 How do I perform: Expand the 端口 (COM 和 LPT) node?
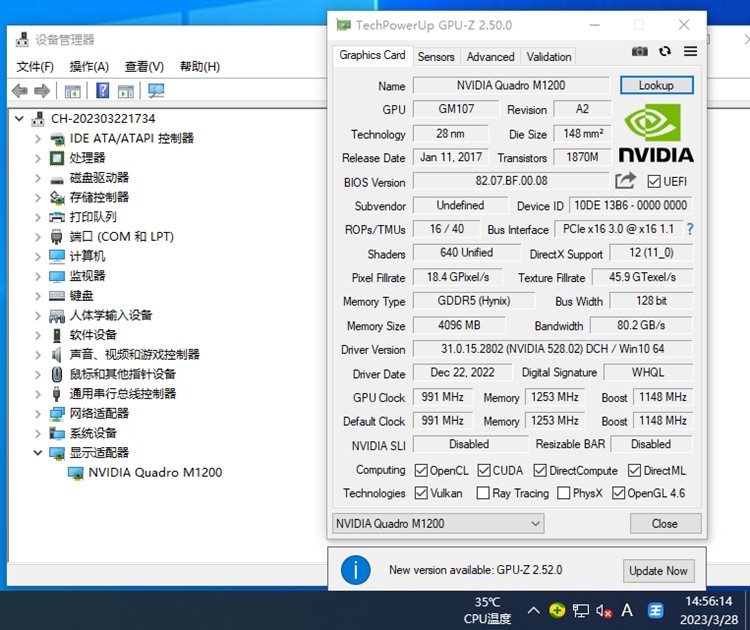pos(38,237)
